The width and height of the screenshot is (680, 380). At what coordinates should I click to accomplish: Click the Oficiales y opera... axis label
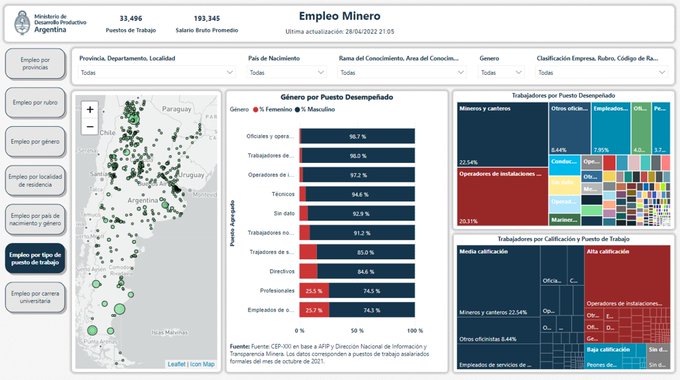coord(270,136)
